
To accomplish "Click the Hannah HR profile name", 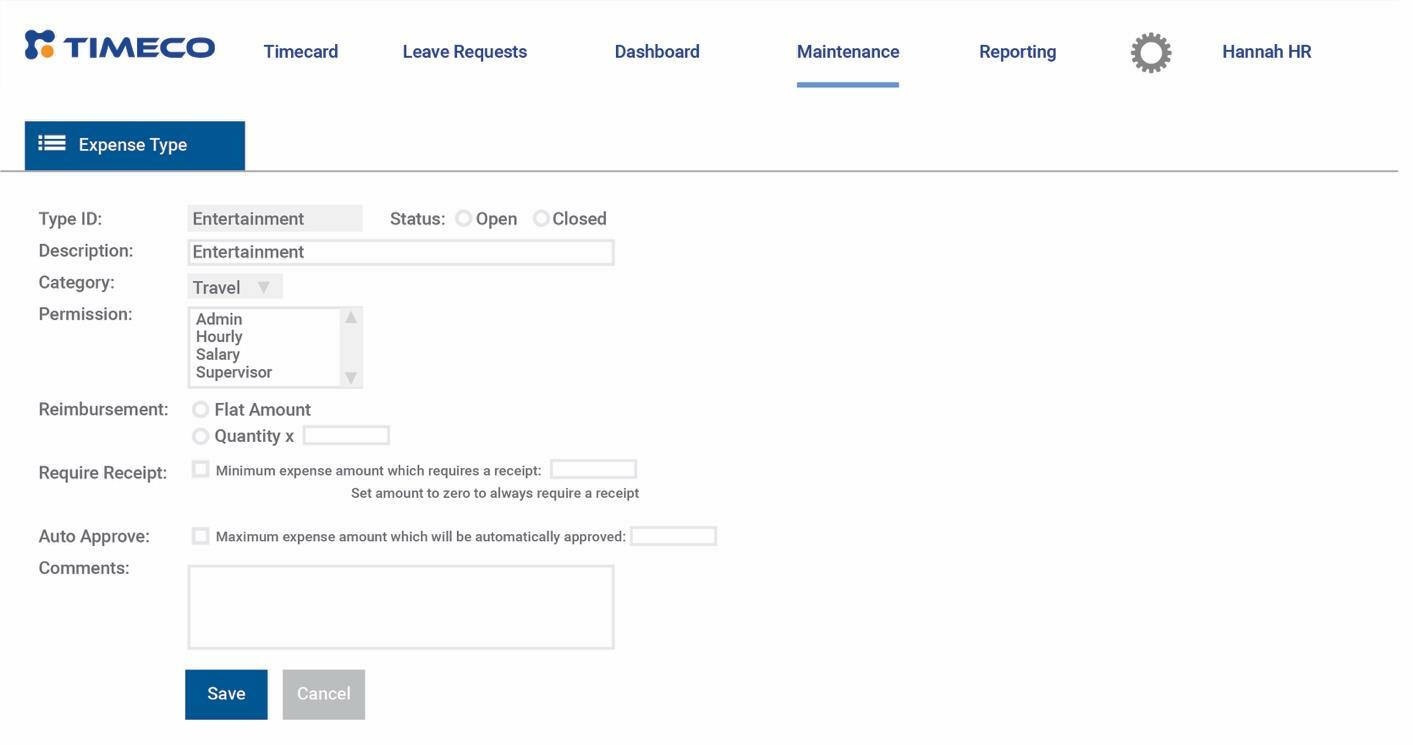I will point(1266,50).
